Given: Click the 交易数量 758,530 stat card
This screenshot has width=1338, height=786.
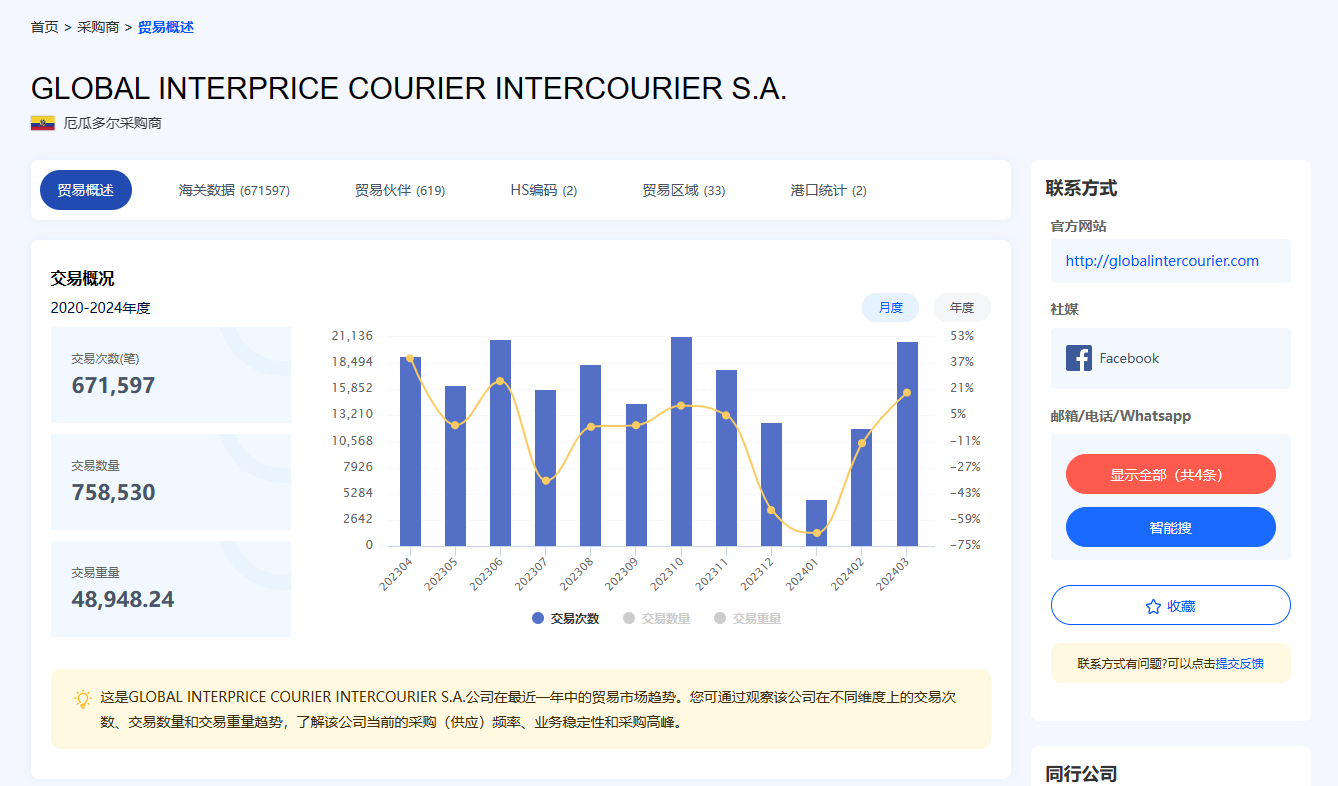Looking at the screenshot, I should pyautogui.click(x=171, y=482).
